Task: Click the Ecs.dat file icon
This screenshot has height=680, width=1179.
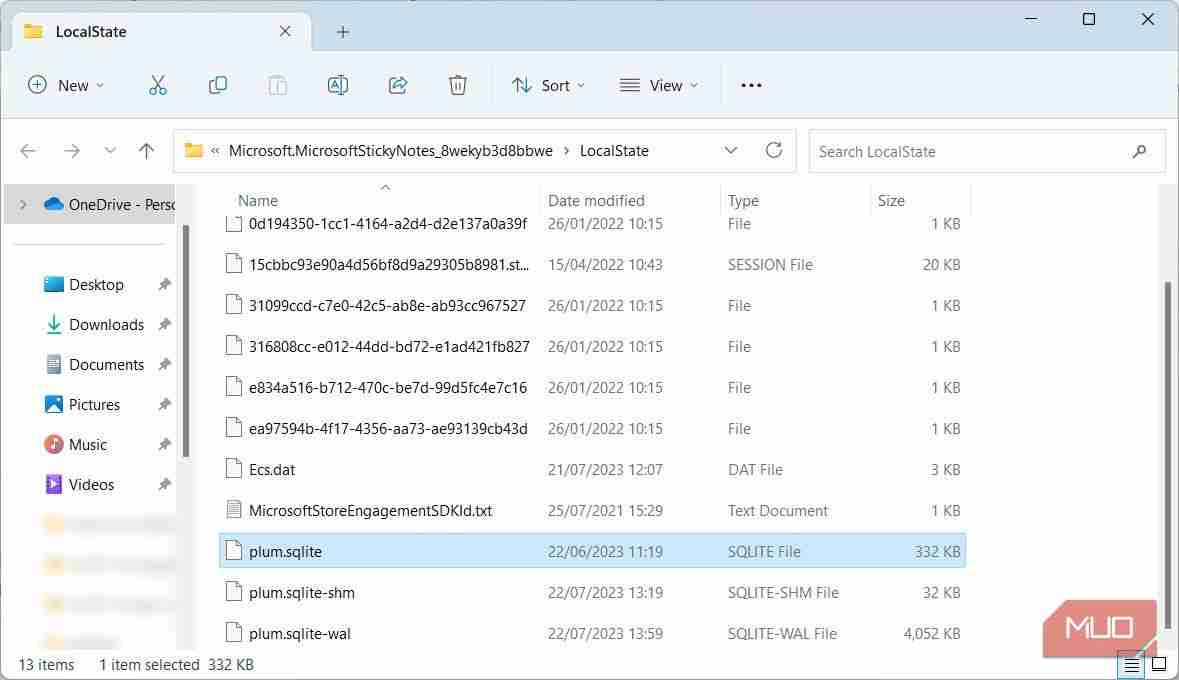Action: click(234, 469)
